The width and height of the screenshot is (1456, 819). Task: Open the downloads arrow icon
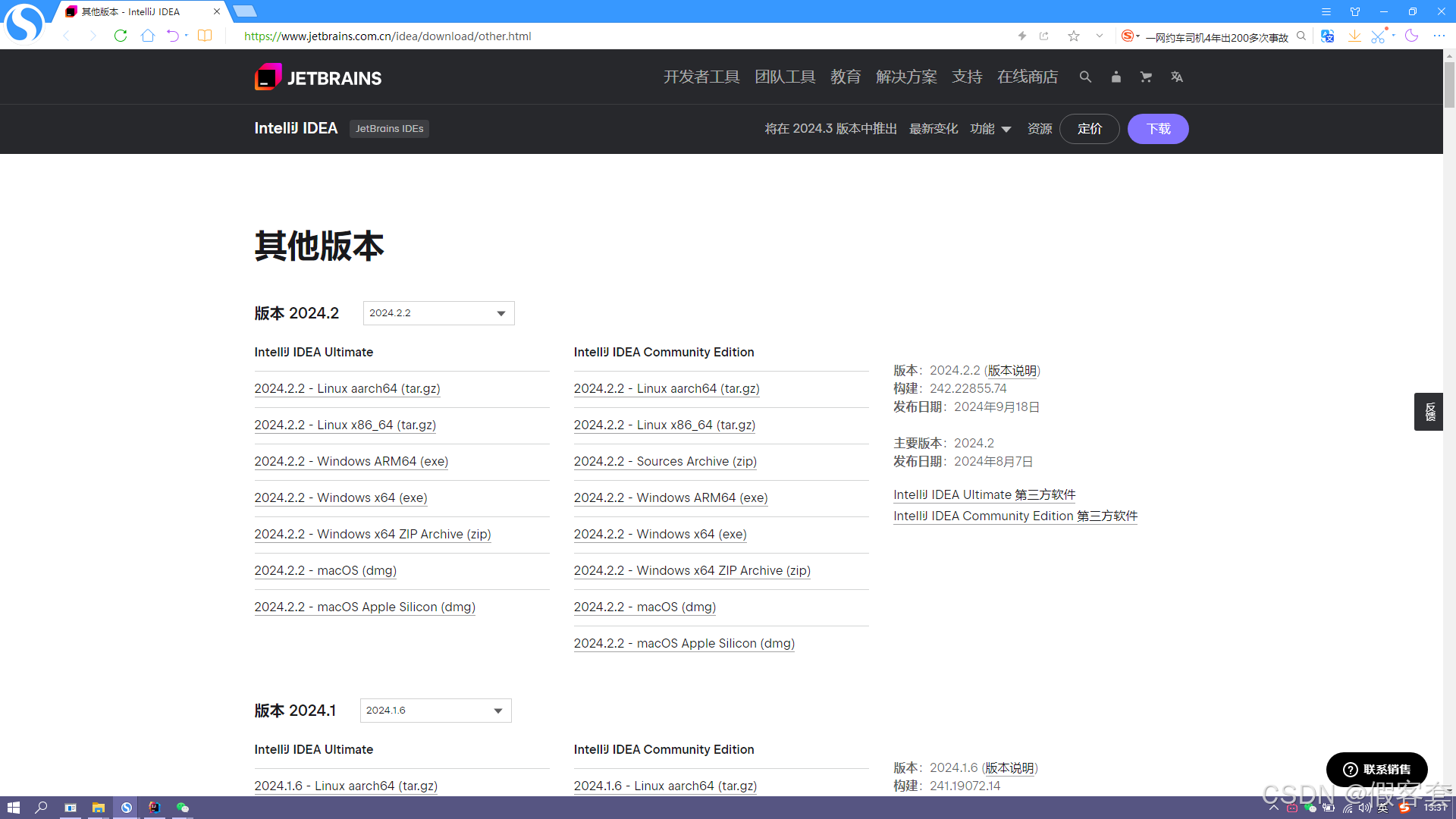tap(1354, 36)
